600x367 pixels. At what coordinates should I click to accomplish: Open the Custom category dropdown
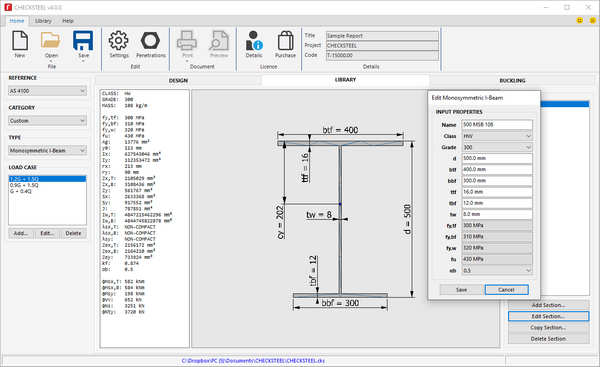point(48,121)
